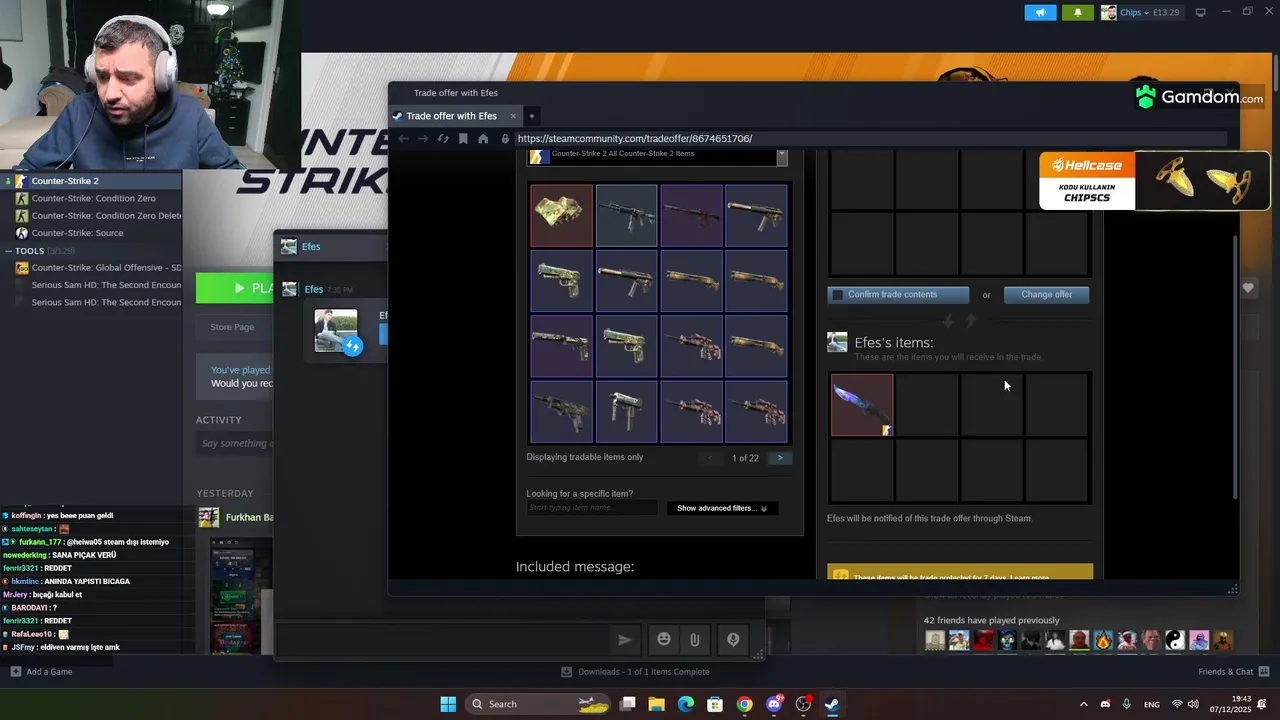Go to previous inventory page arrow
The width and height of the screenshot is (1280, 720).
(x=711, y=458)
